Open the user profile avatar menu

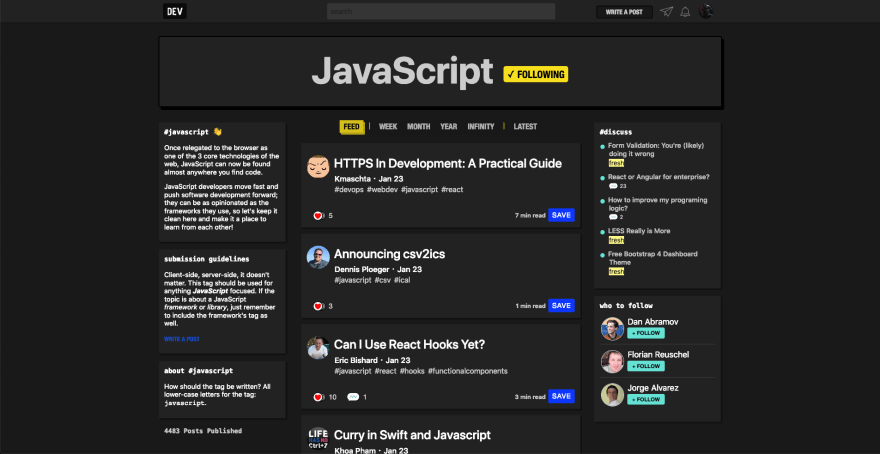(x=705, y=11)
